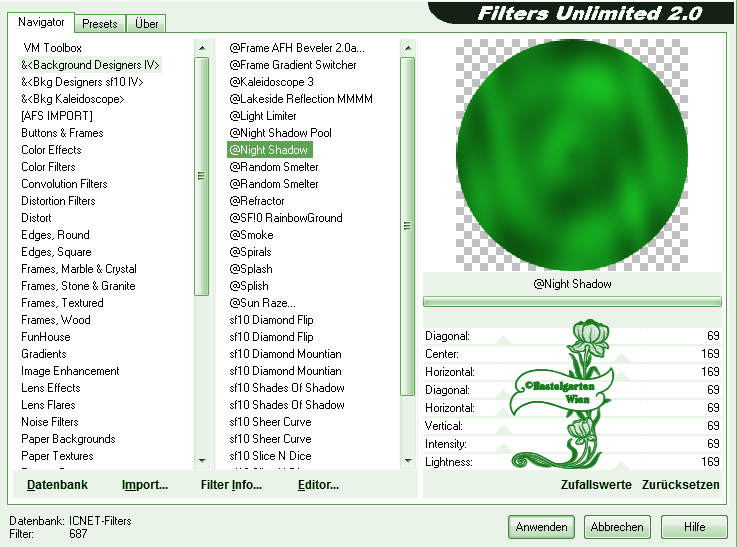Select Convolution Filters category
Viewport: 737px width, 547px height.
click(x=64, y=184)
